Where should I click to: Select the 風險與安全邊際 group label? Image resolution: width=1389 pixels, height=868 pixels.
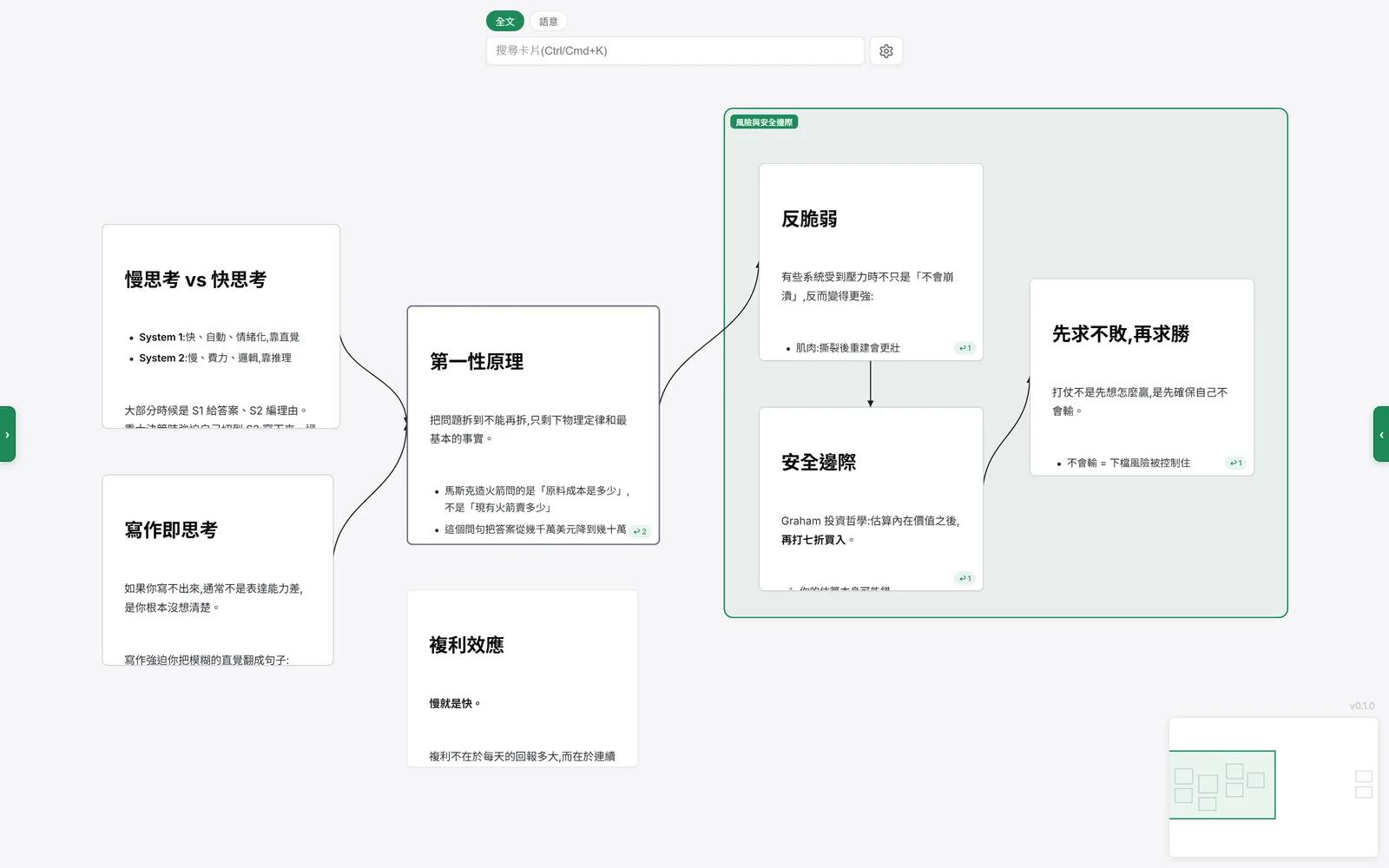[x=764, y=122]
